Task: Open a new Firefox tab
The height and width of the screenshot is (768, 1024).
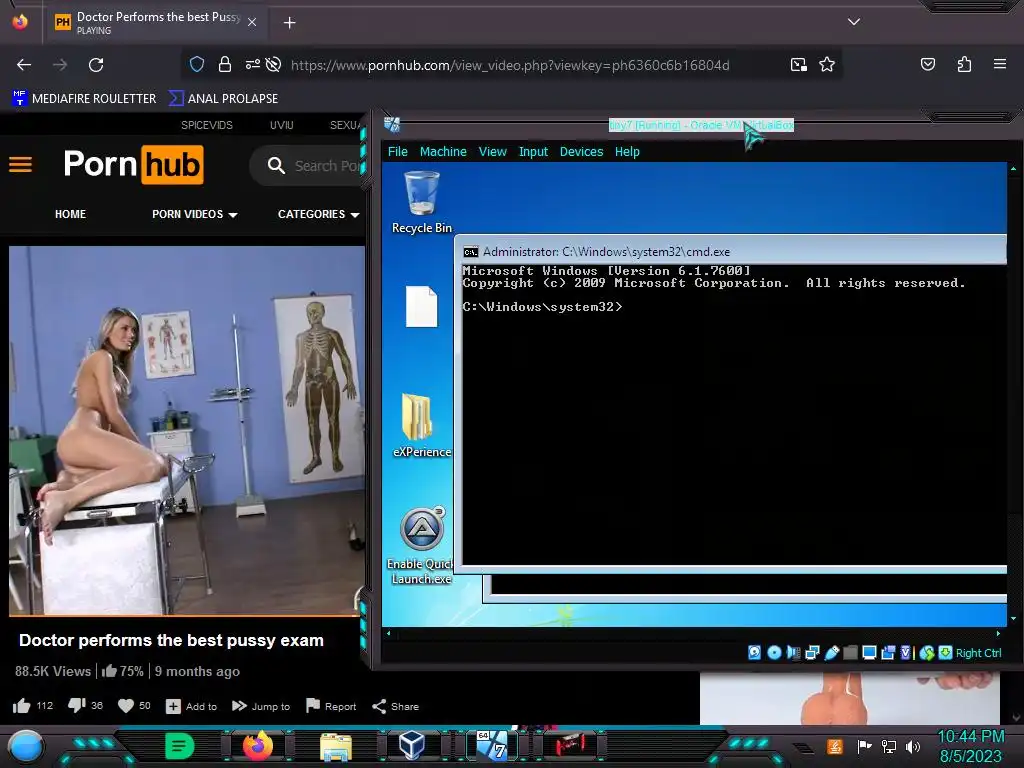Action: (289, 23)
